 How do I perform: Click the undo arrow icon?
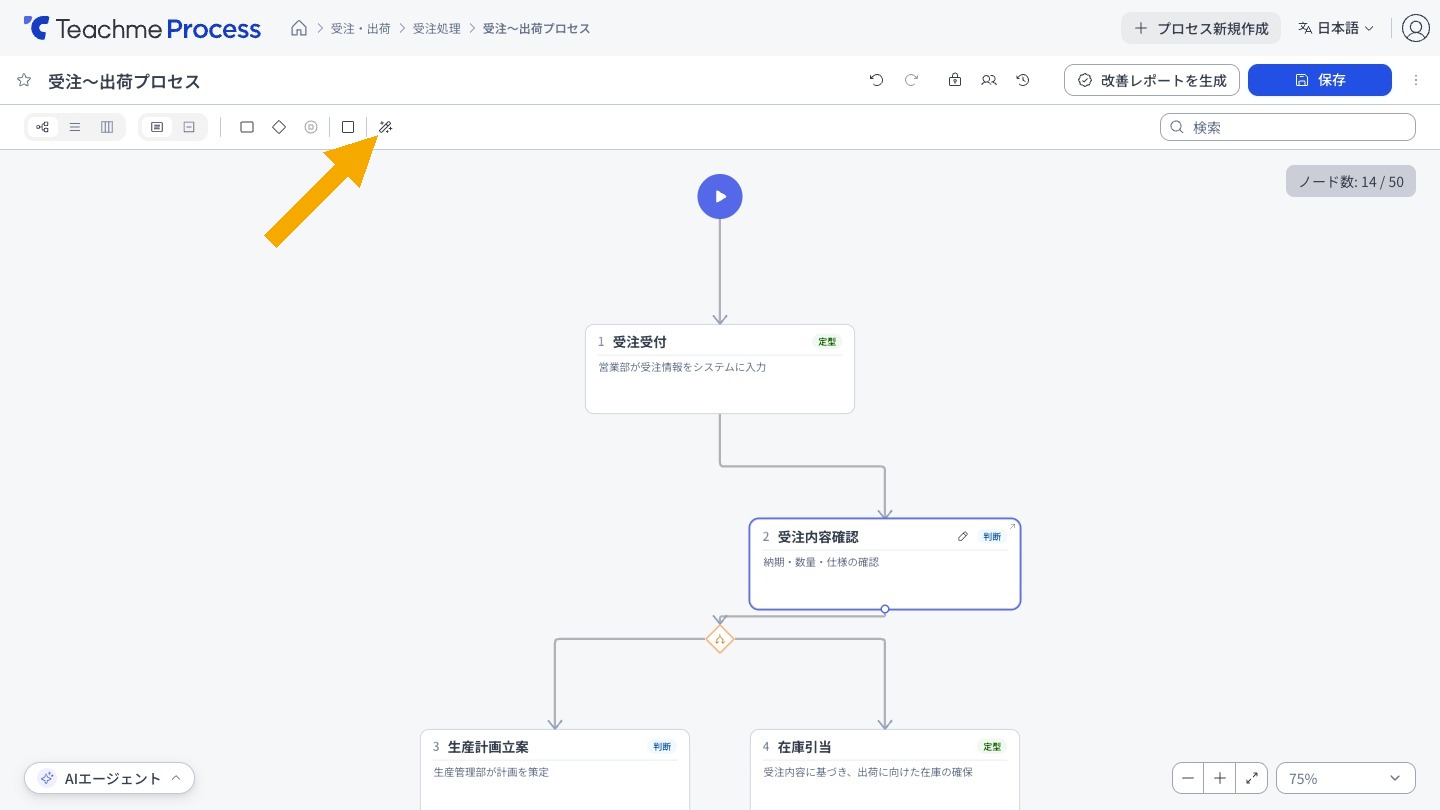pyautogui.click(x=877, y=80)
